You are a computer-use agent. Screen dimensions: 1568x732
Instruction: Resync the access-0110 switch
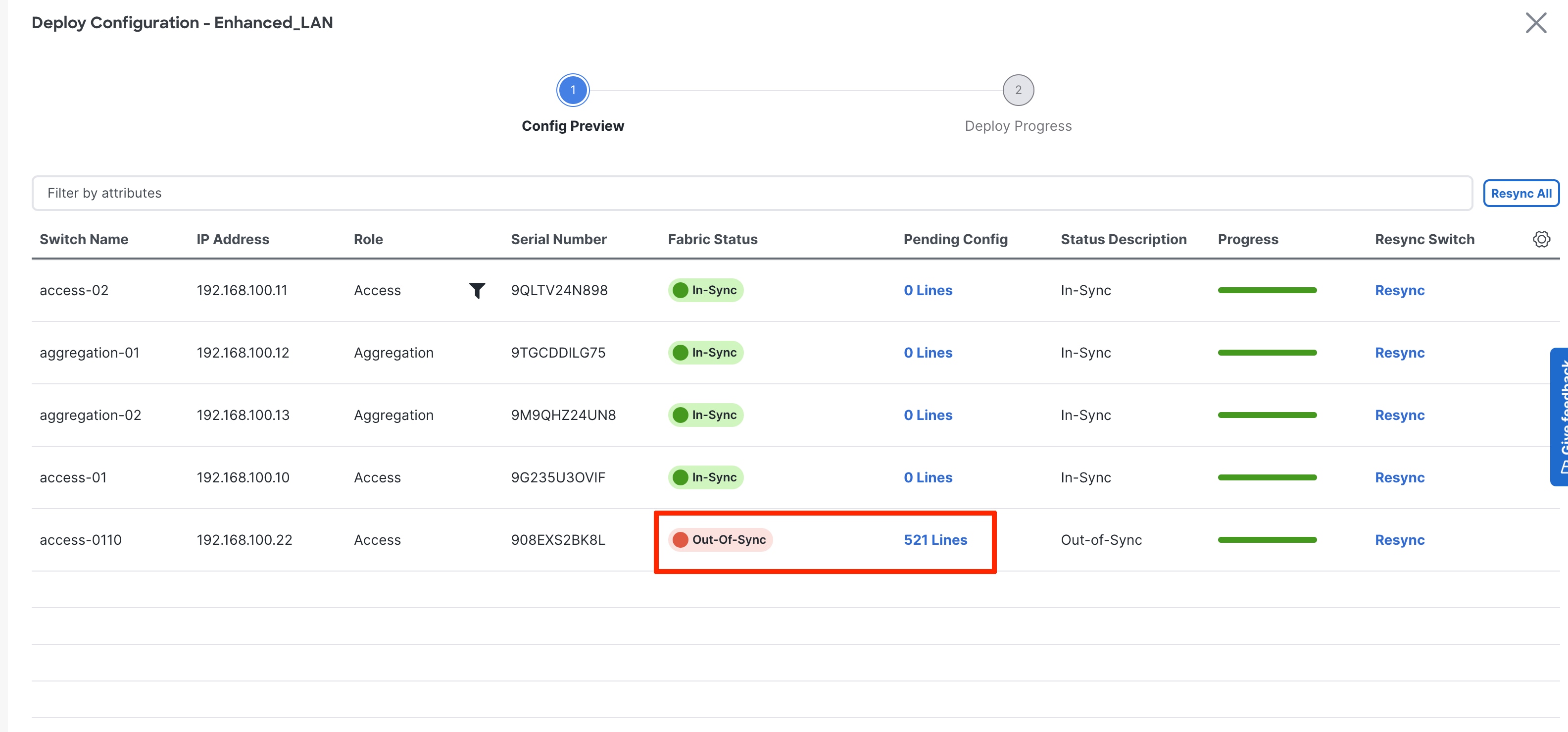pyautogui.click(x=1399, y=540)
